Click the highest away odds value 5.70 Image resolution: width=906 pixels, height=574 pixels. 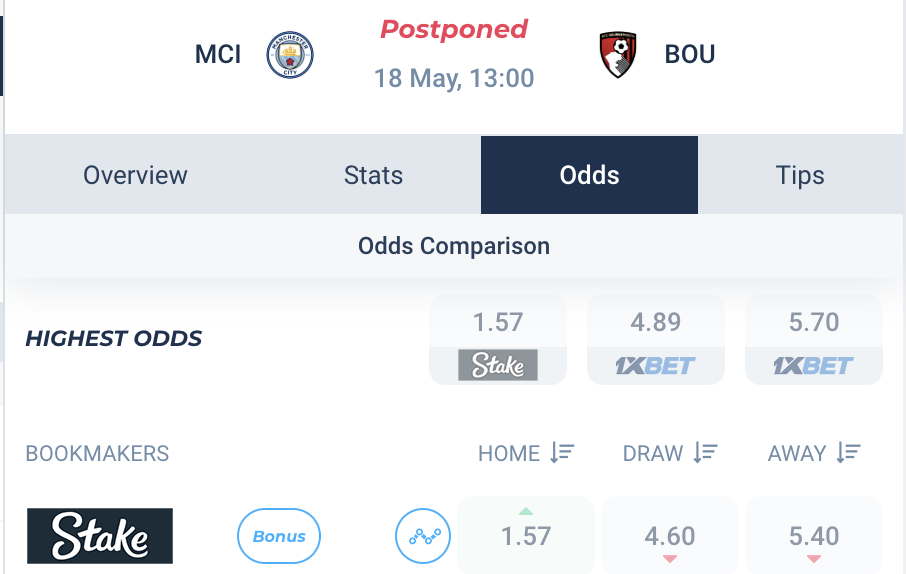(814, 322)
